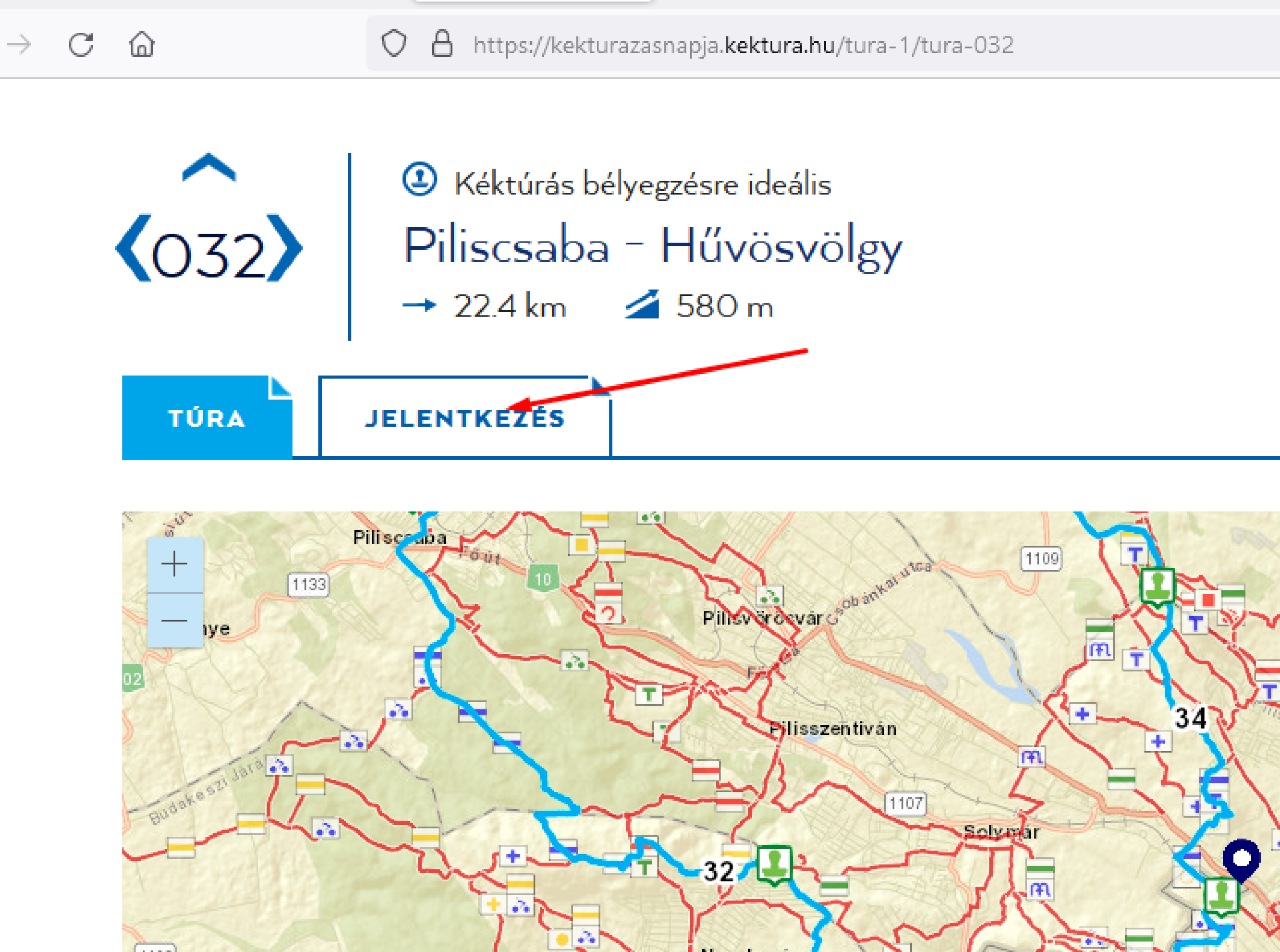The width and height of the screenshot is (1280, 952).
Task: Open the JELENTKEZÉS tab
Action: [x=465, y=418]
